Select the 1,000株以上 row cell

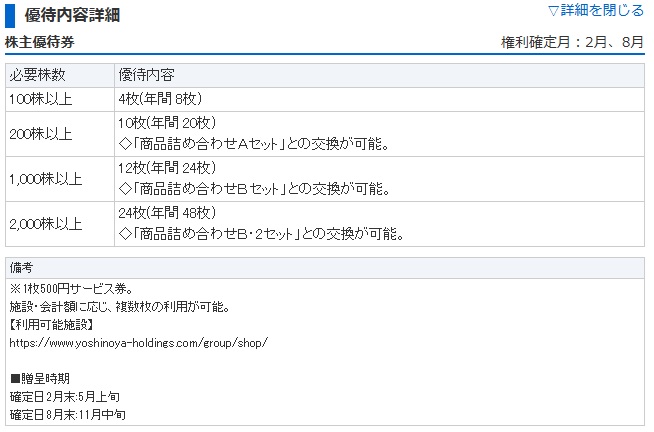coord(45,179)
